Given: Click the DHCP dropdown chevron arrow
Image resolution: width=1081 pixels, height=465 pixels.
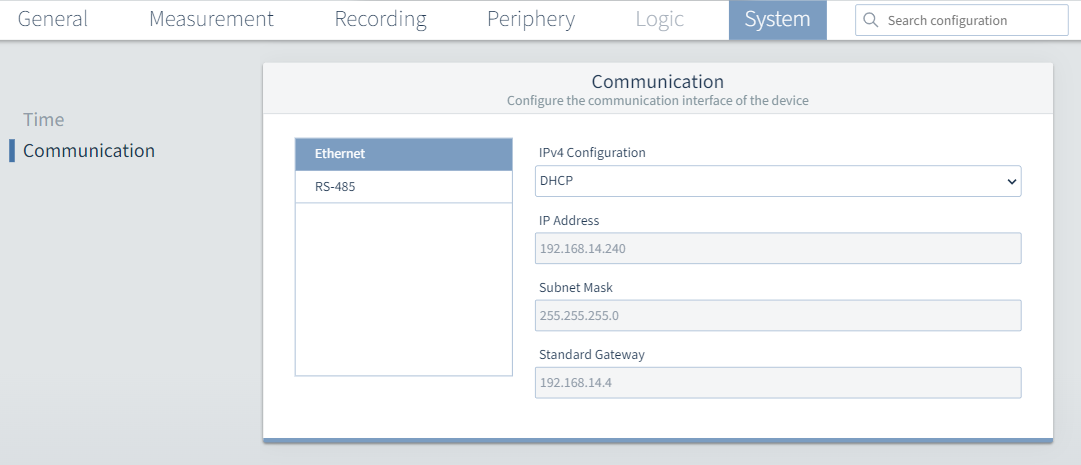Looking at the screenshot, I should 1011,181.
